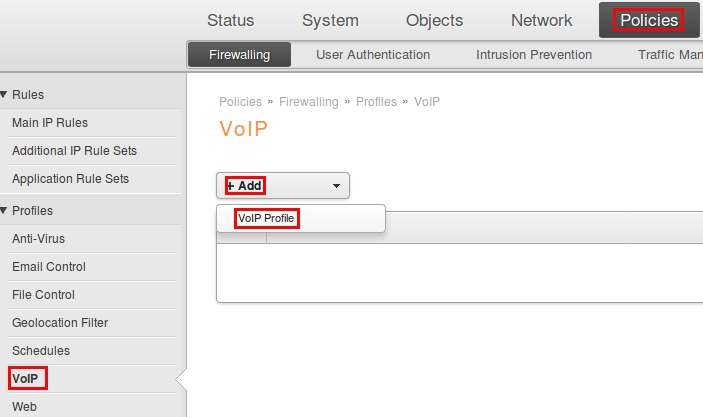Screen dimensions: 703x417
Task: Select Additional IP Rule Sets
Action: click(74, 151)
